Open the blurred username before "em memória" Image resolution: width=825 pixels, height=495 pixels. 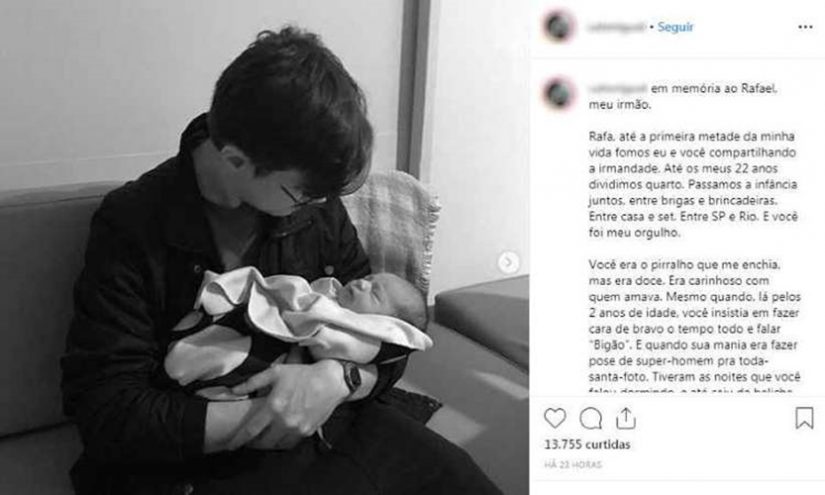(x=618, y=88)
